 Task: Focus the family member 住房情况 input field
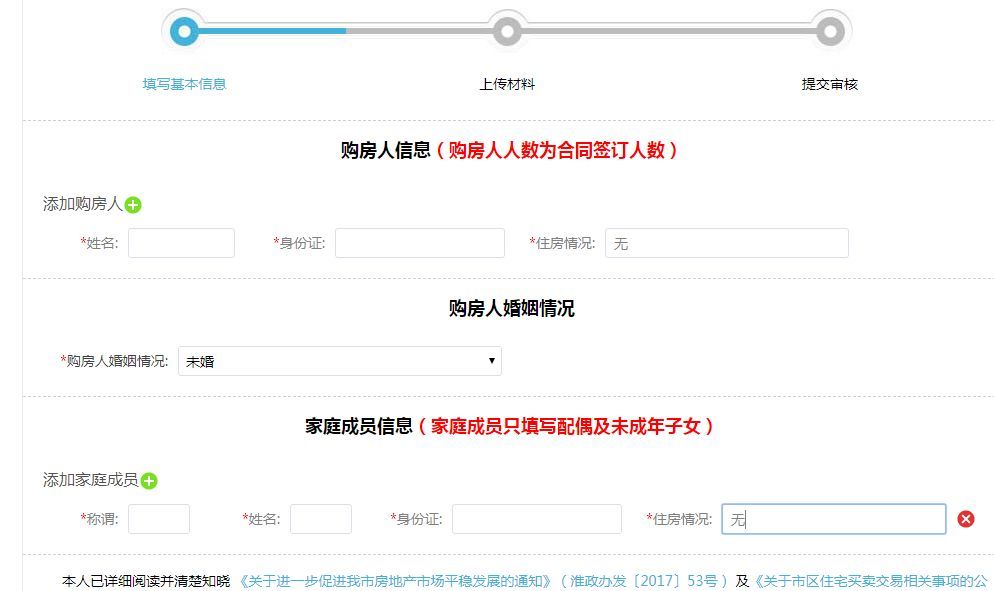tap(834, 519)
